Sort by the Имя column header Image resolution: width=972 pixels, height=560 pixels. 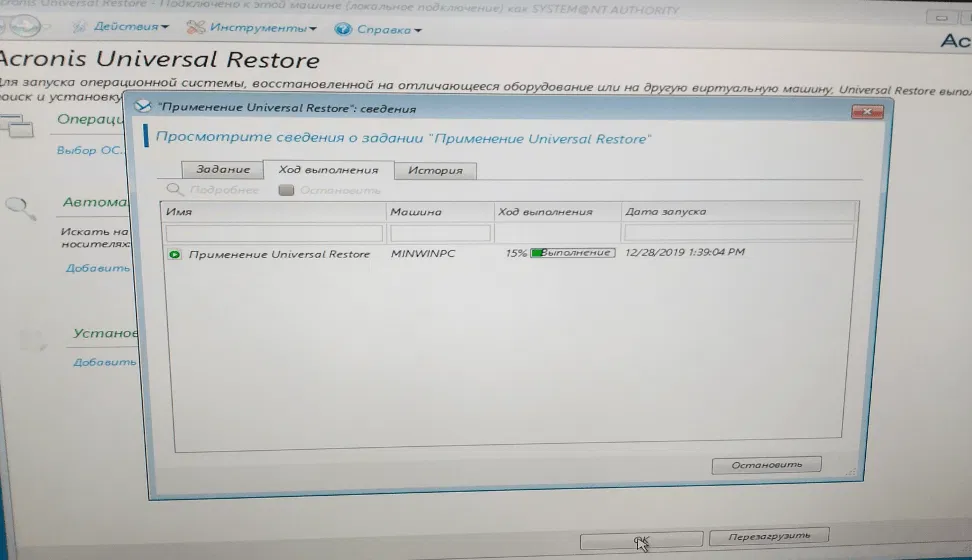[x=273, y=211]
